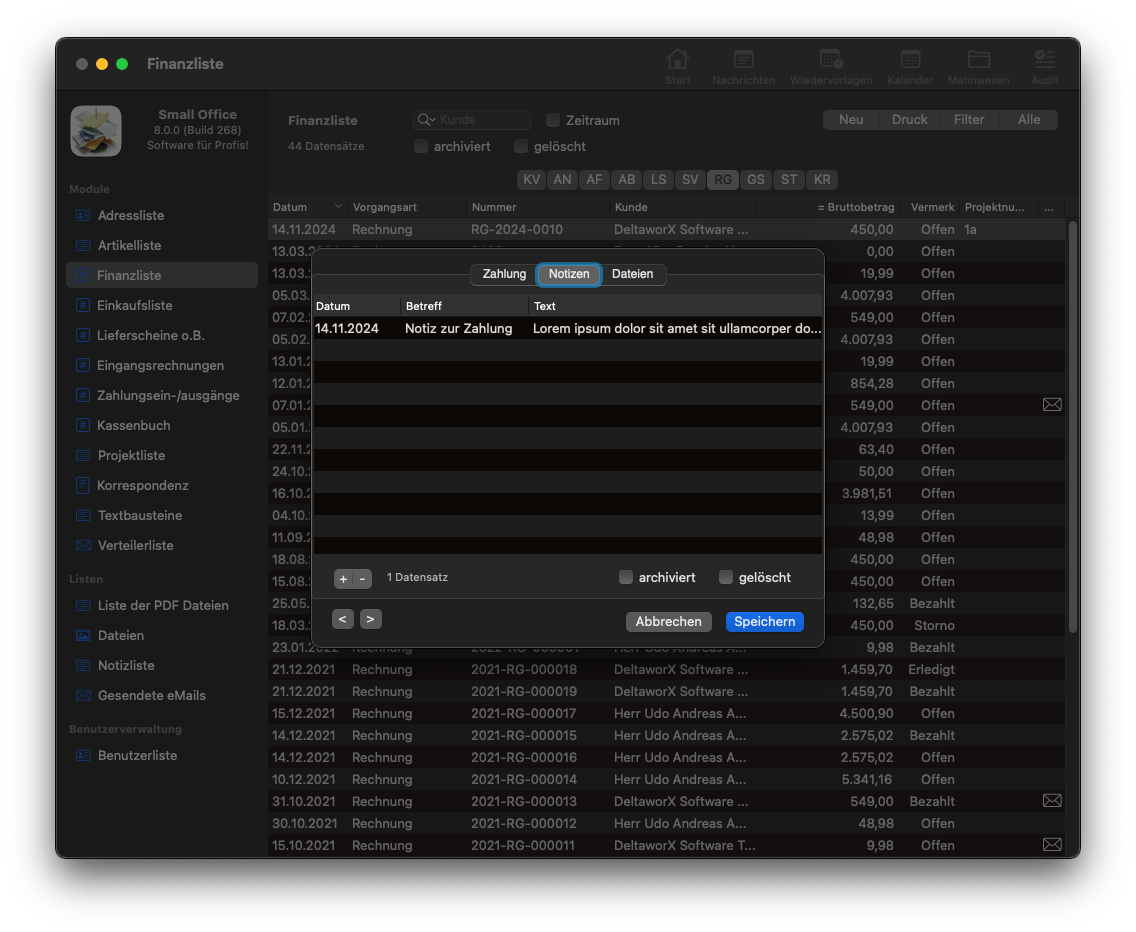The height and width of the screenshot is (932, 1136).
Task: Click the Abbrechen button
Action: (669, 622)
